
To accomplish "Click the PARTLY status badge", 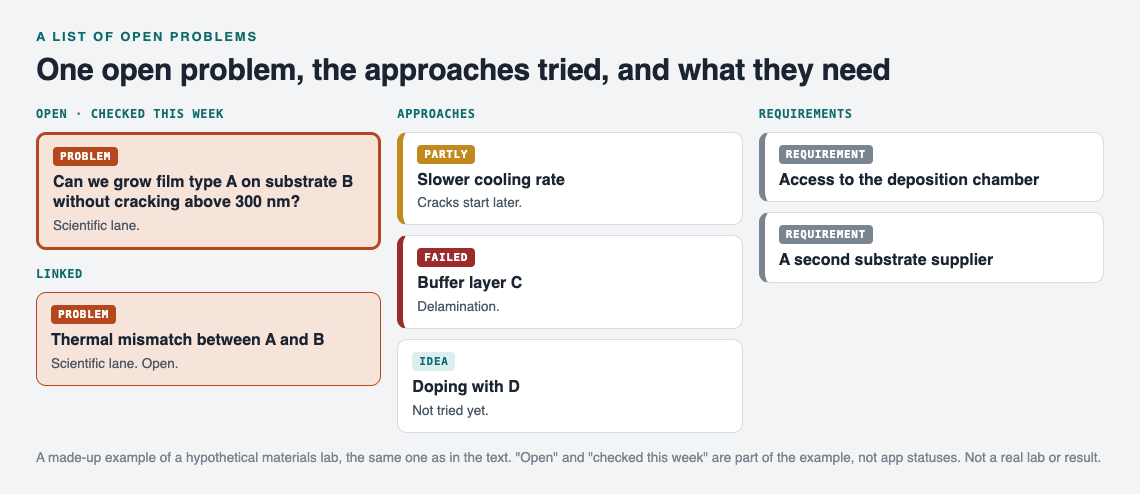I will [446, 154].
